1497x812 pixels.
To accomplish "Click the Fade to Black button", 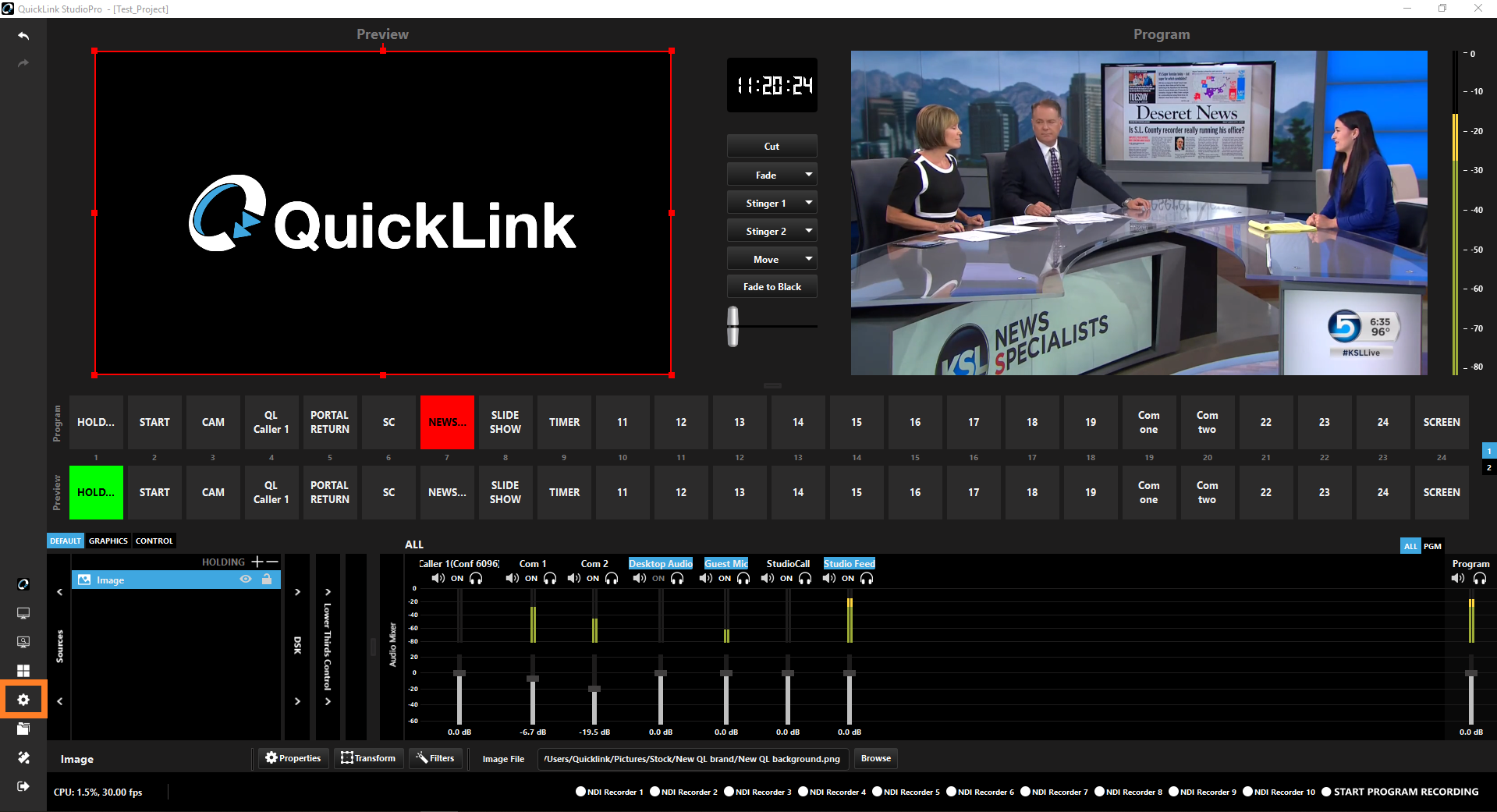I will pos(772,286).
